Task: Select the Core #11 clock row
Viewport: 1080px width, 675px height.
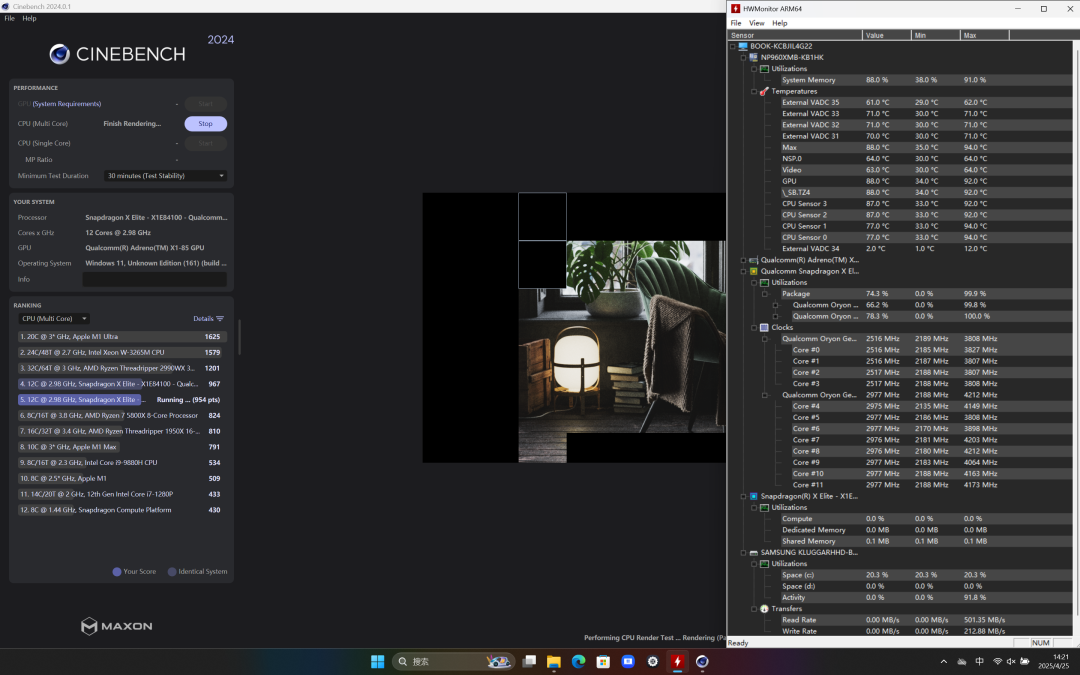Action: tap(931, 485)
